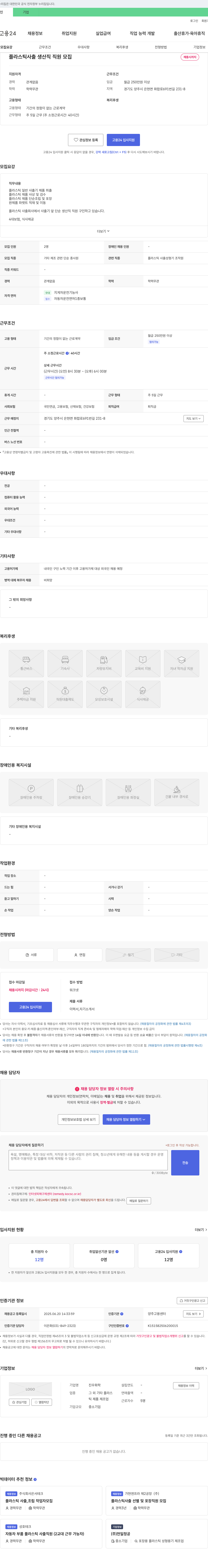Switch to the 우대사항 tab

83,47
